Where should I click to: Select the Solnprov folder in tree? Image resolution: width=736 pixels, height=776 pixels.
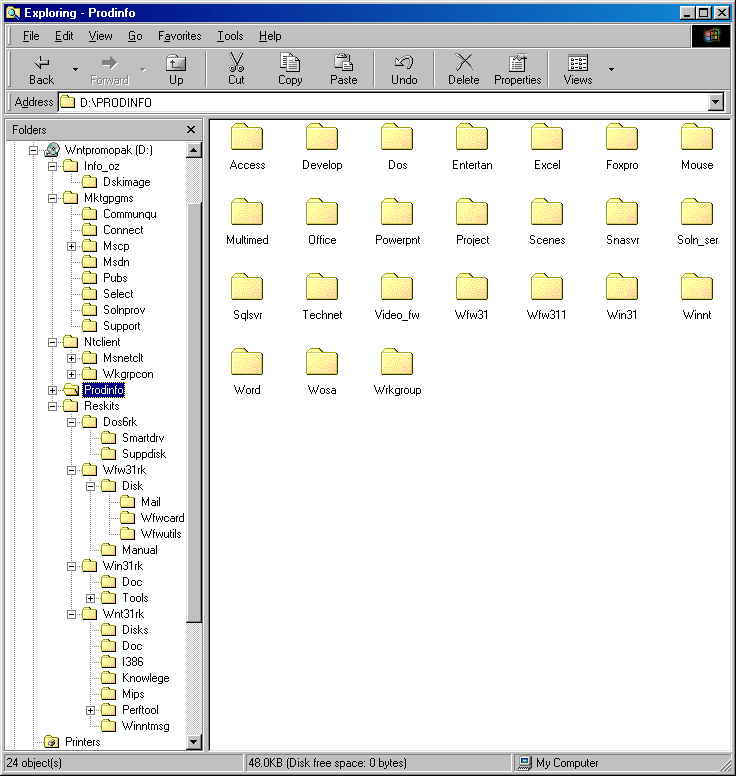124,310
